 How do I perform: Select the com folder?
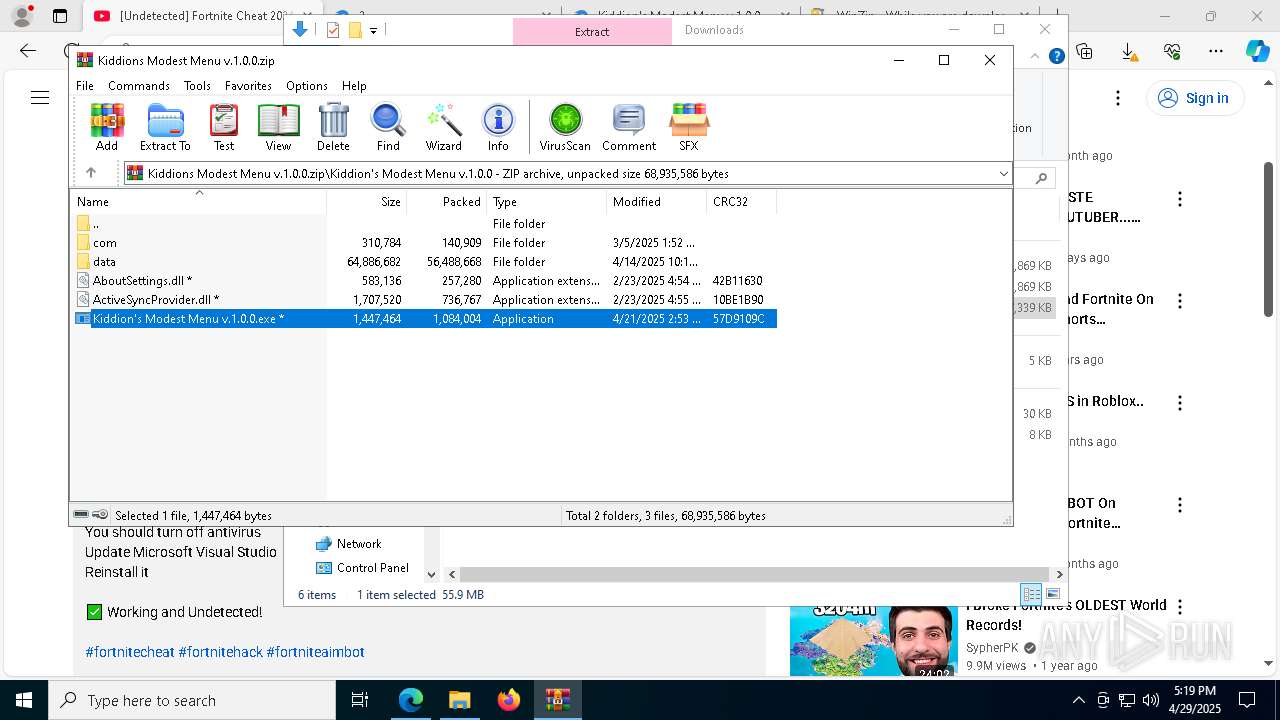coord(423,243)
